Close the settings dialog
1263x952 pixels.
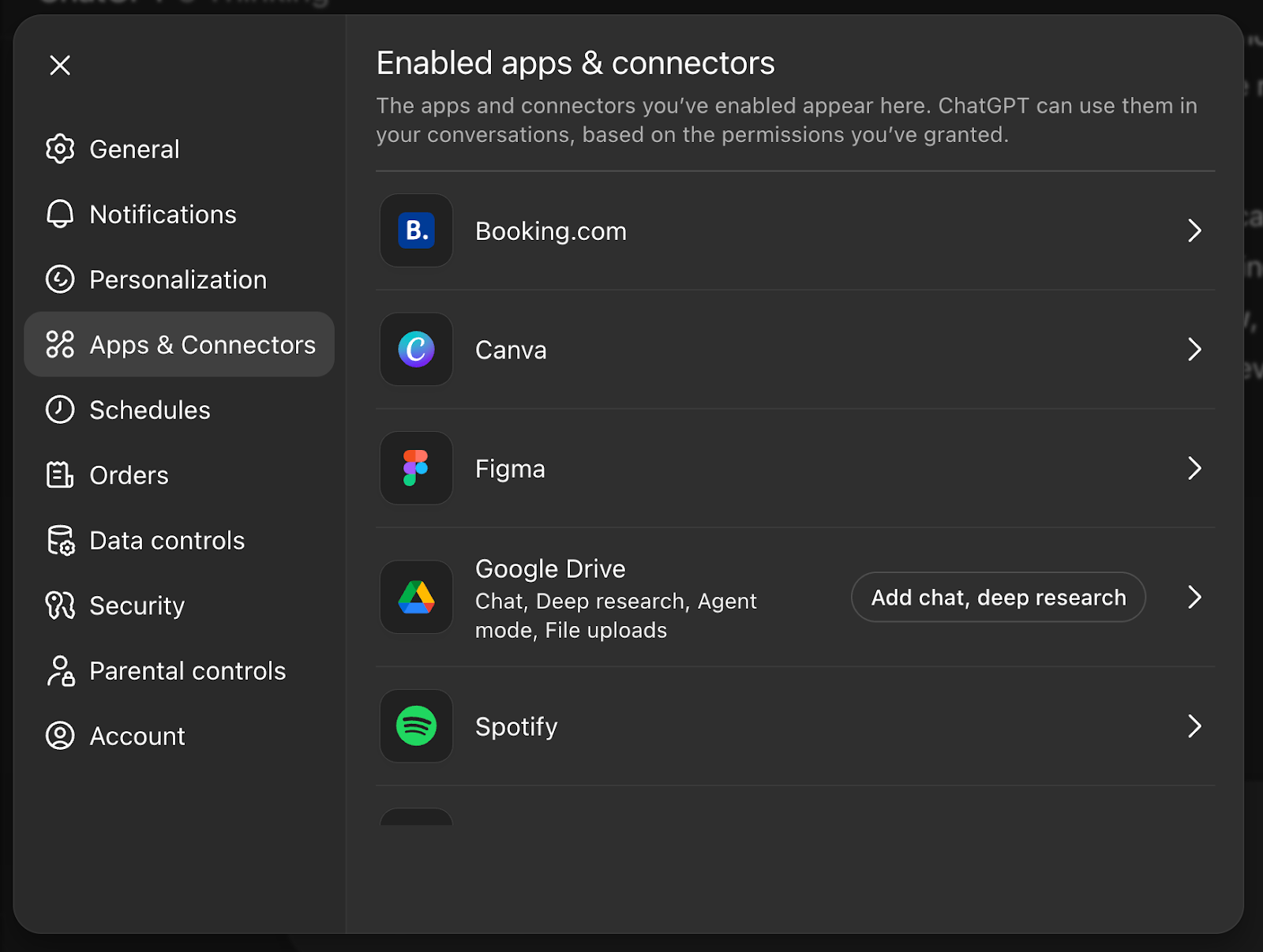(60, 65)
